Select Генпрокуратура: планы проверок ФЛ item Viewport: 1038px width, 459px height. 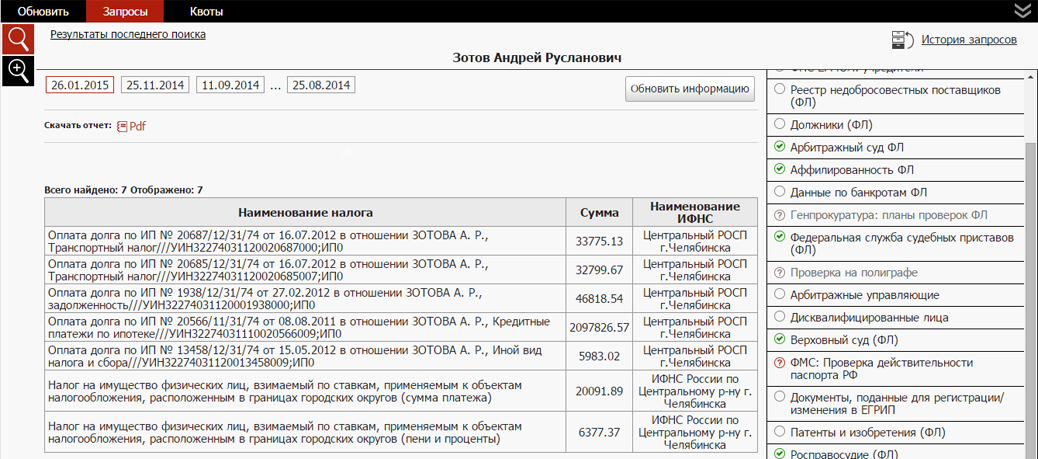tap(896, 215)
